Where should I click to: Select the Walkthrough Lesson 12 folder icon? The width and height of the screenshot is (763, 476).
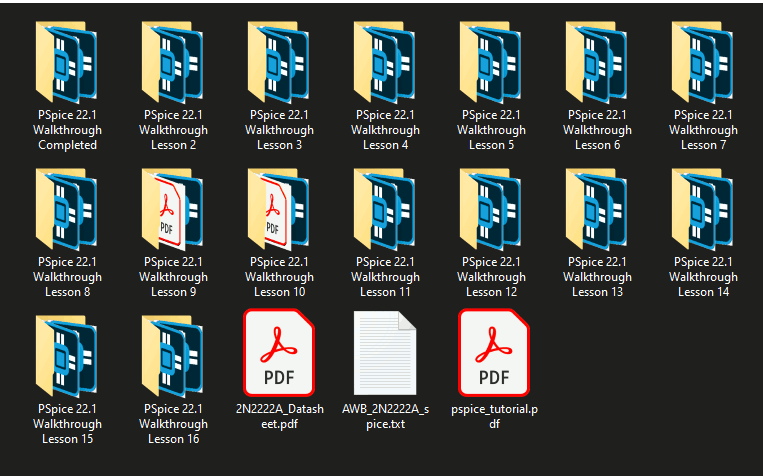491,209
